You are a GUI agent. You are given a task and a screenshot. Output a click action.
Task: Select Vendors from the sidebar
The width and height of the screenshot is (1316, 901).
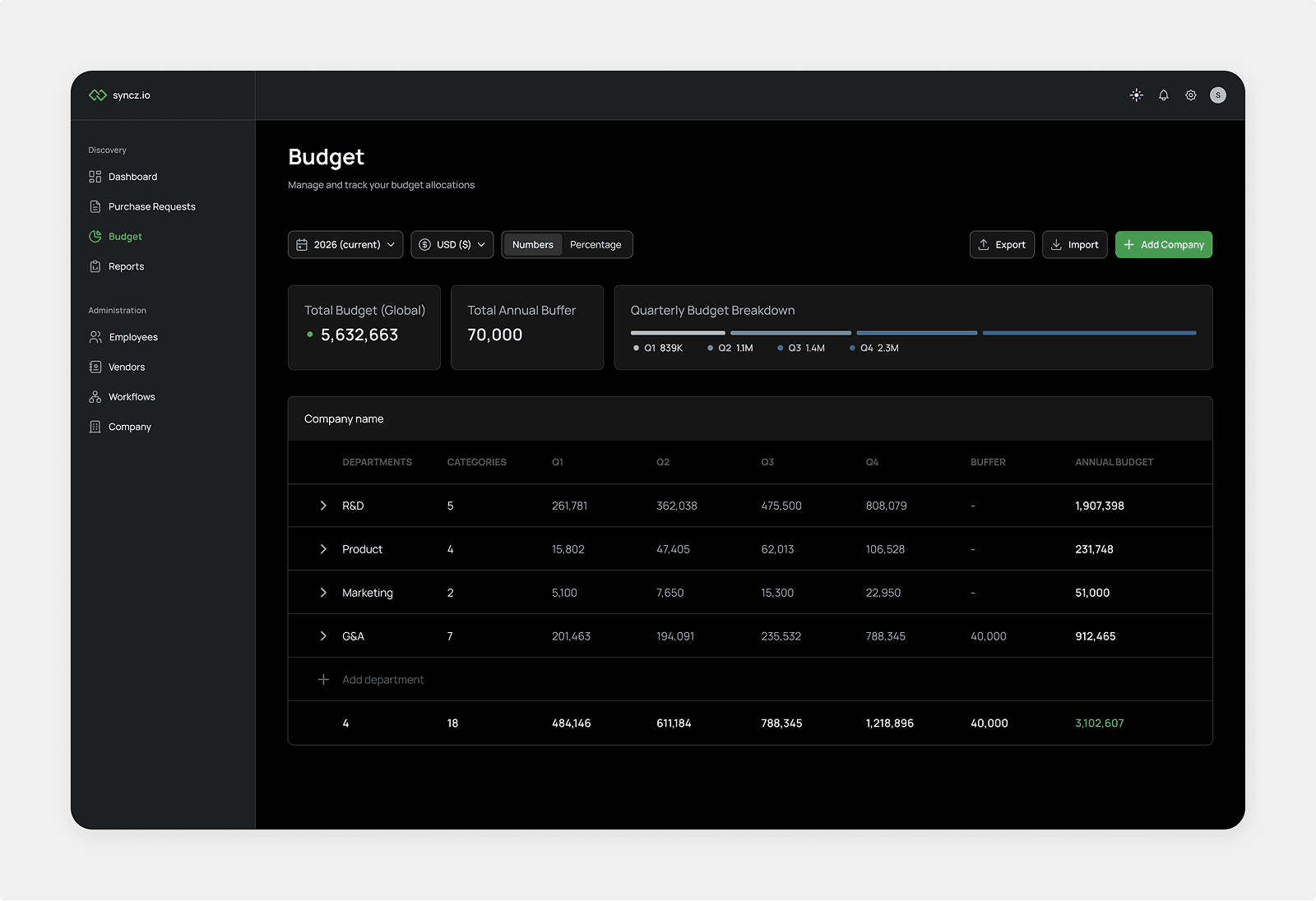click(127, 367)
